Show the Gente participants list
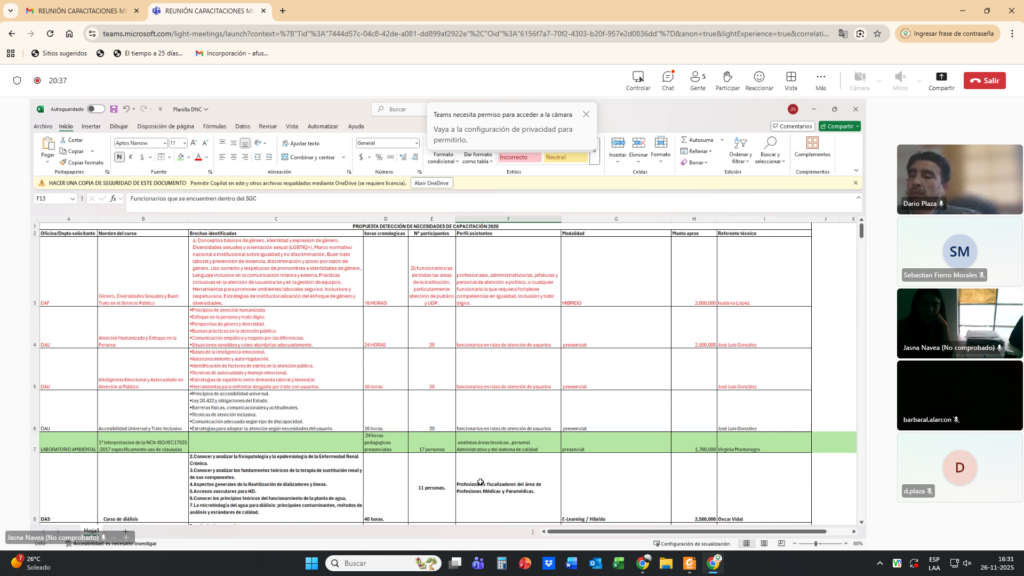1024x576 pixels. pyautogui.click(x=697, y=80)
